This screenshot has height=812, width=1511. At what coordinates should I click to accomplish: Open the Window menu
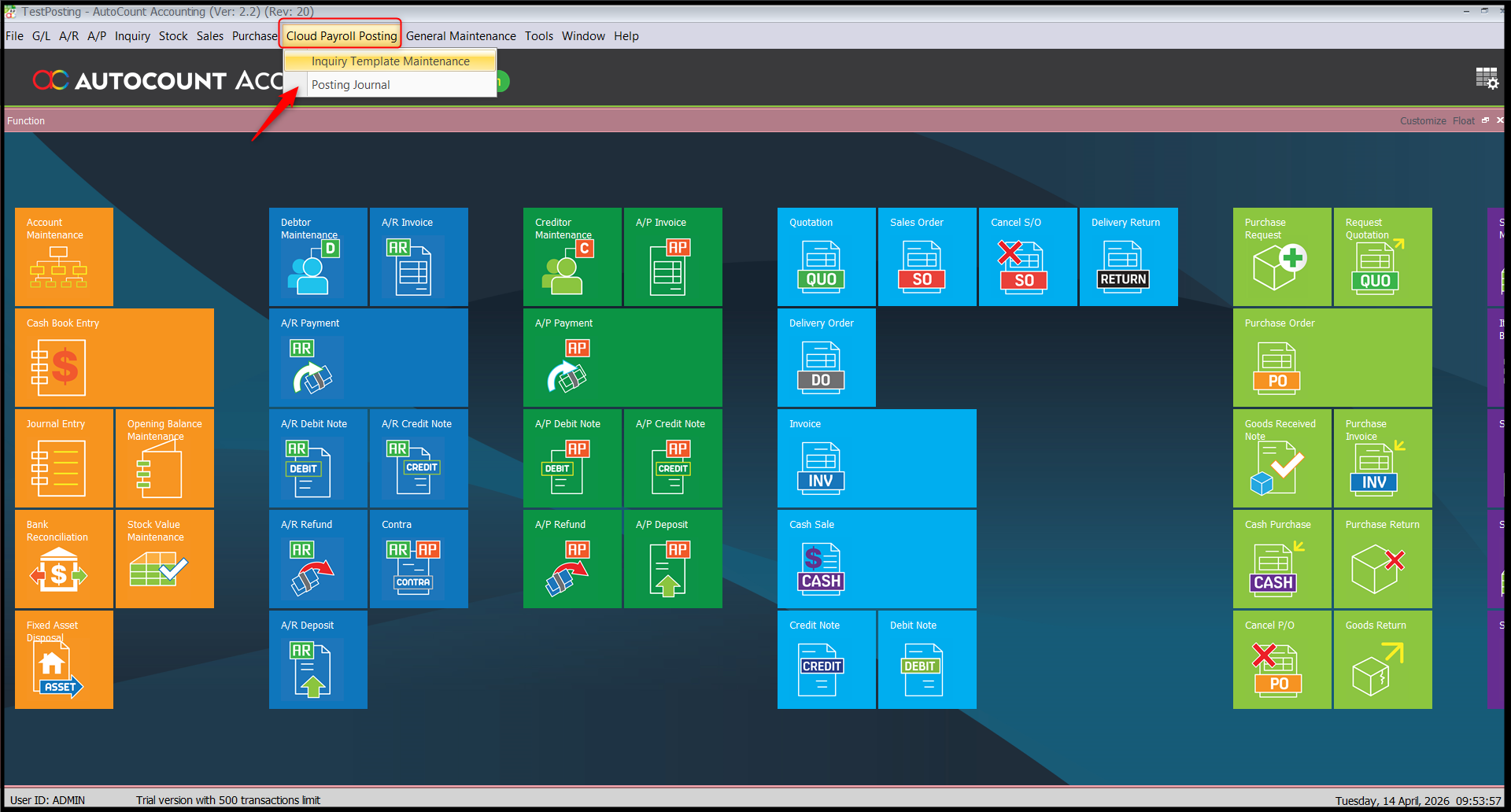point(583,36)
